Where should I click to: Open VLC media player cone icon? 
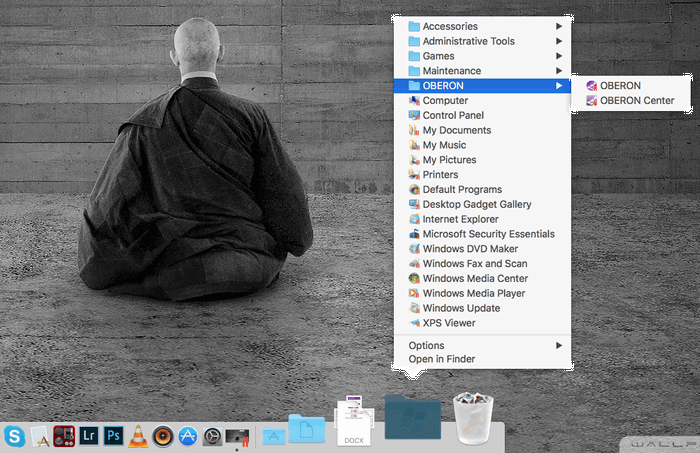click(x=139, y=436)
